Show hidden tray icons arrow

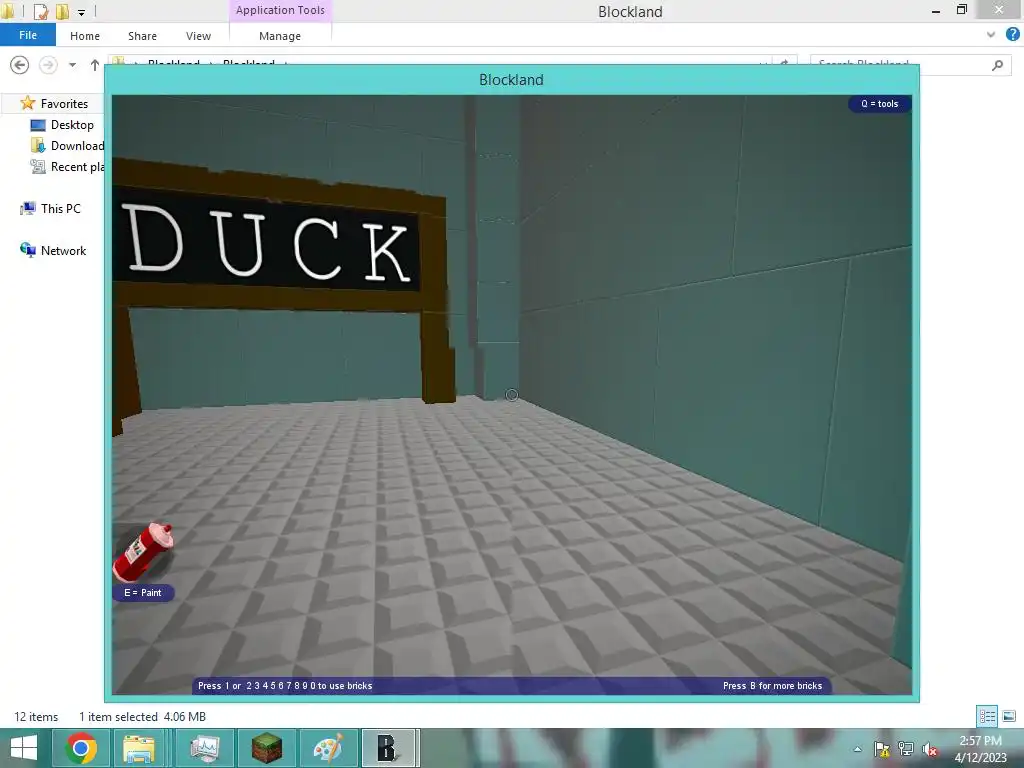click(x=857, y=749)
